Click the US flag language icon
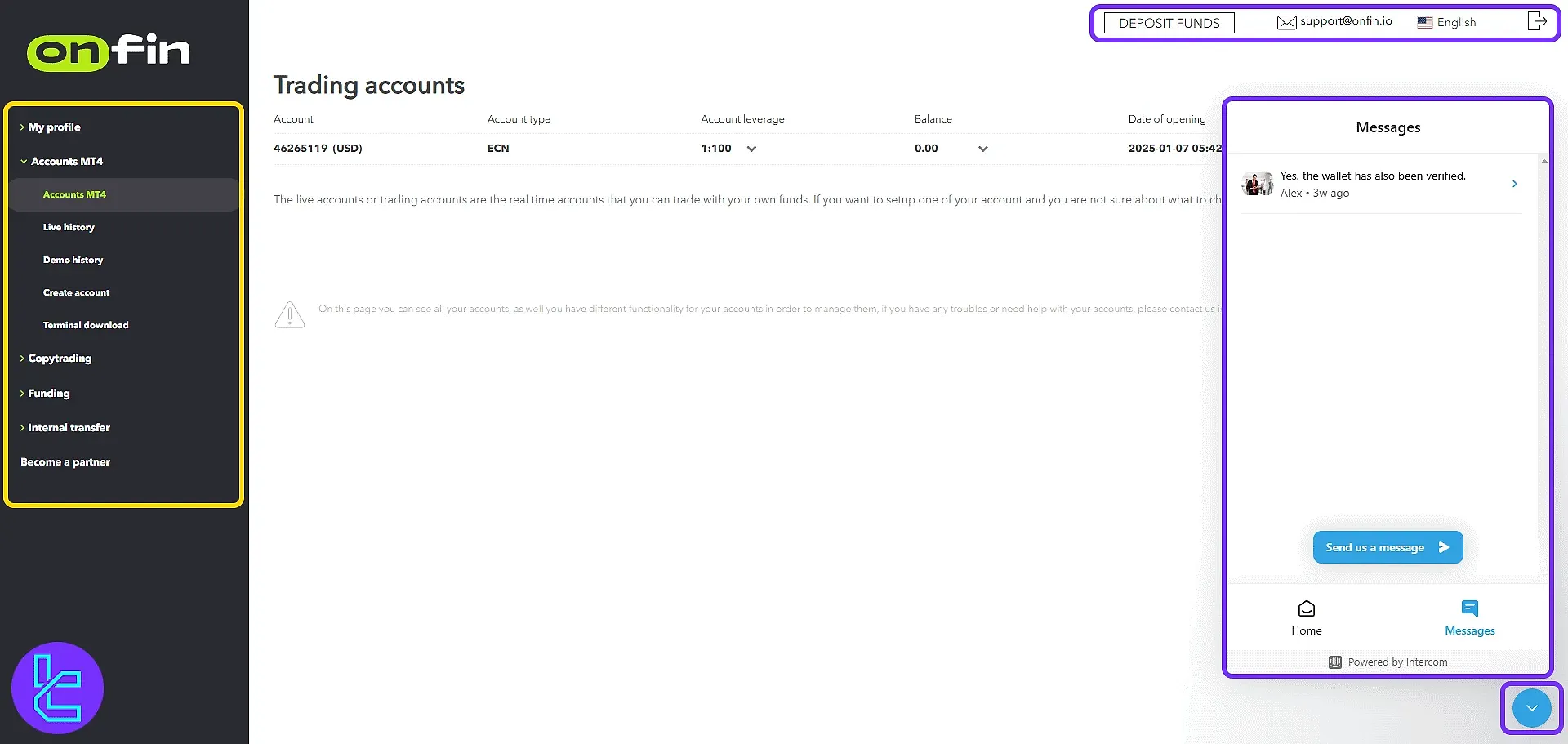This screenshot has height=744, width=1568. (1424, 23)
